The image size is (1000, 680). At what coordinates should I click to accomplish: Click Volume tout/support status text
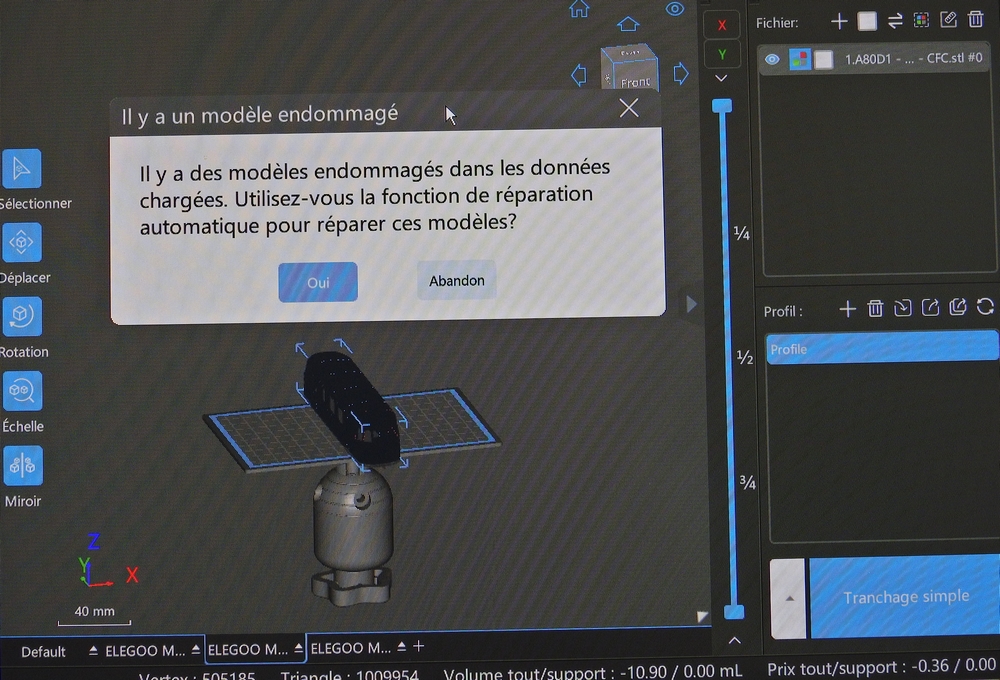[593, 672]
